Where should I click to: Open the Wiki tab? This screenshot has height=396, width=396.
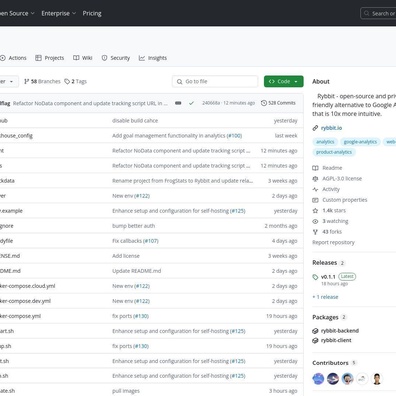click(x=83, y=58)
